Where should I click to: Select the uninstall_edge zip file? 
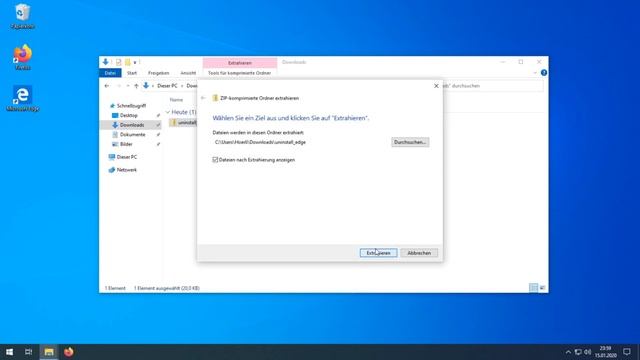pyautogui.click(x=184, y=122)
